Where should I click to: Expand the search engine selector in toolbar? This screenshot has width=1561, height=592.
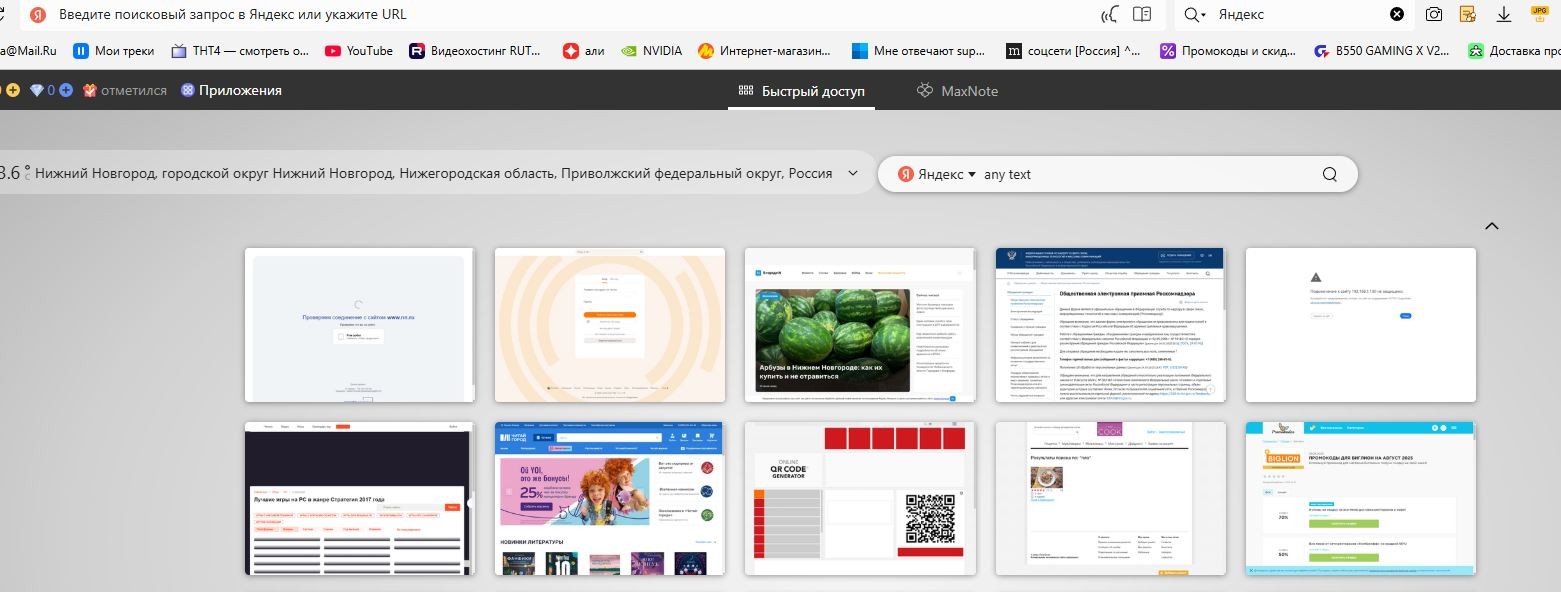tap(1195, 15)
